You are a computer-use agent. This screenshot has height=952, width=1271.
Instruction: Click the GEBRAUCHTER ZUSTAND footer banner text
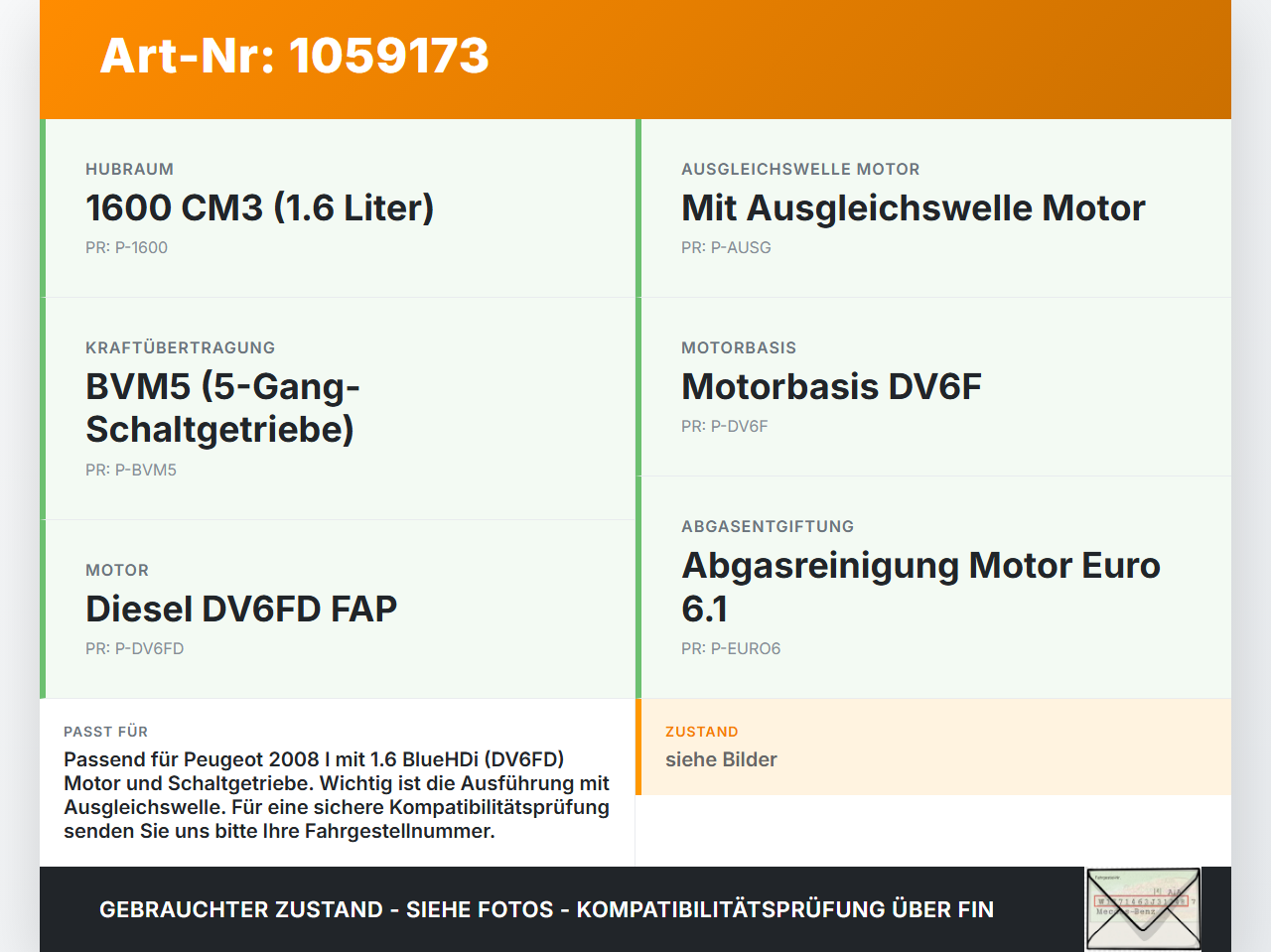pos(546,909)
